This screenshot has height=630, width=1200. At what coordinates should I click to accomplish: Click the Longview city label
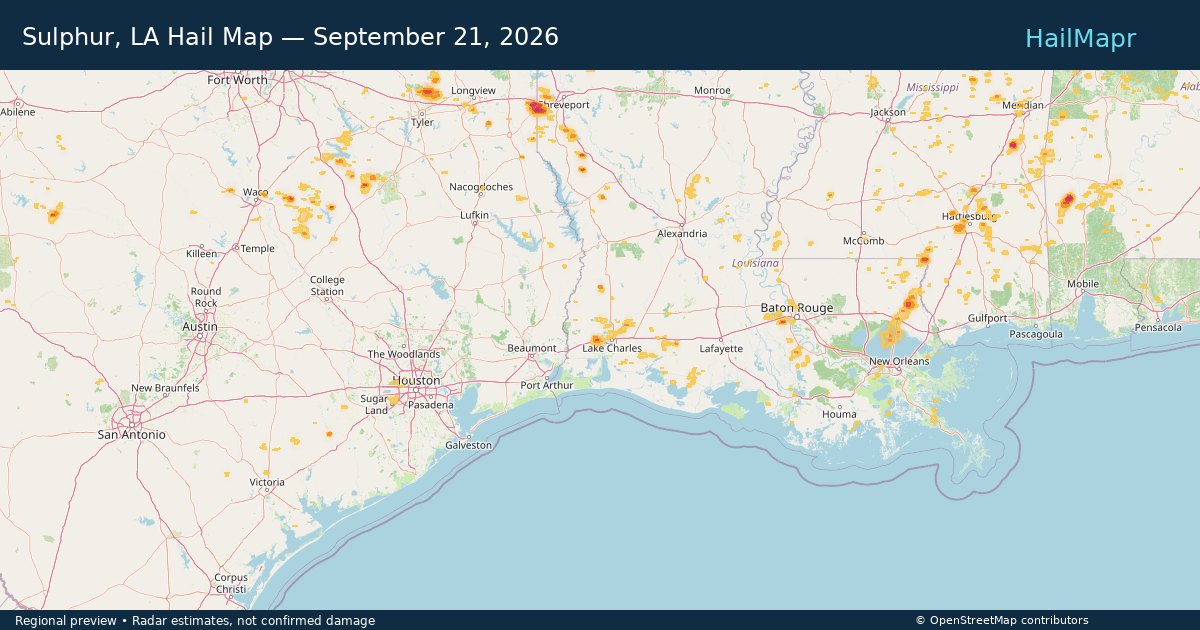point(473,91)
